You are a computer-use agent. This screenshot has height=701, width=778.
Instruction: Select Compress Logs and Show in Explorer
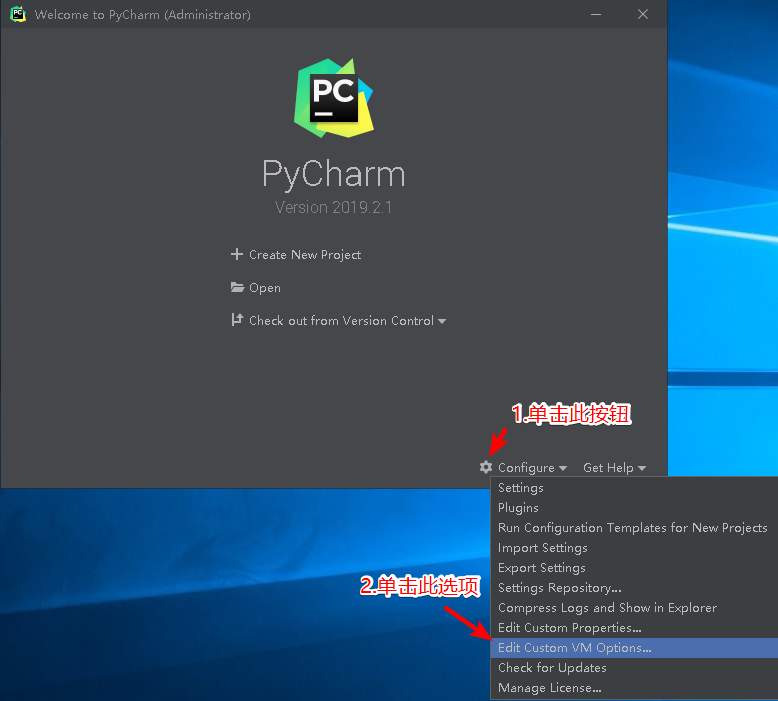coord(634,608)
